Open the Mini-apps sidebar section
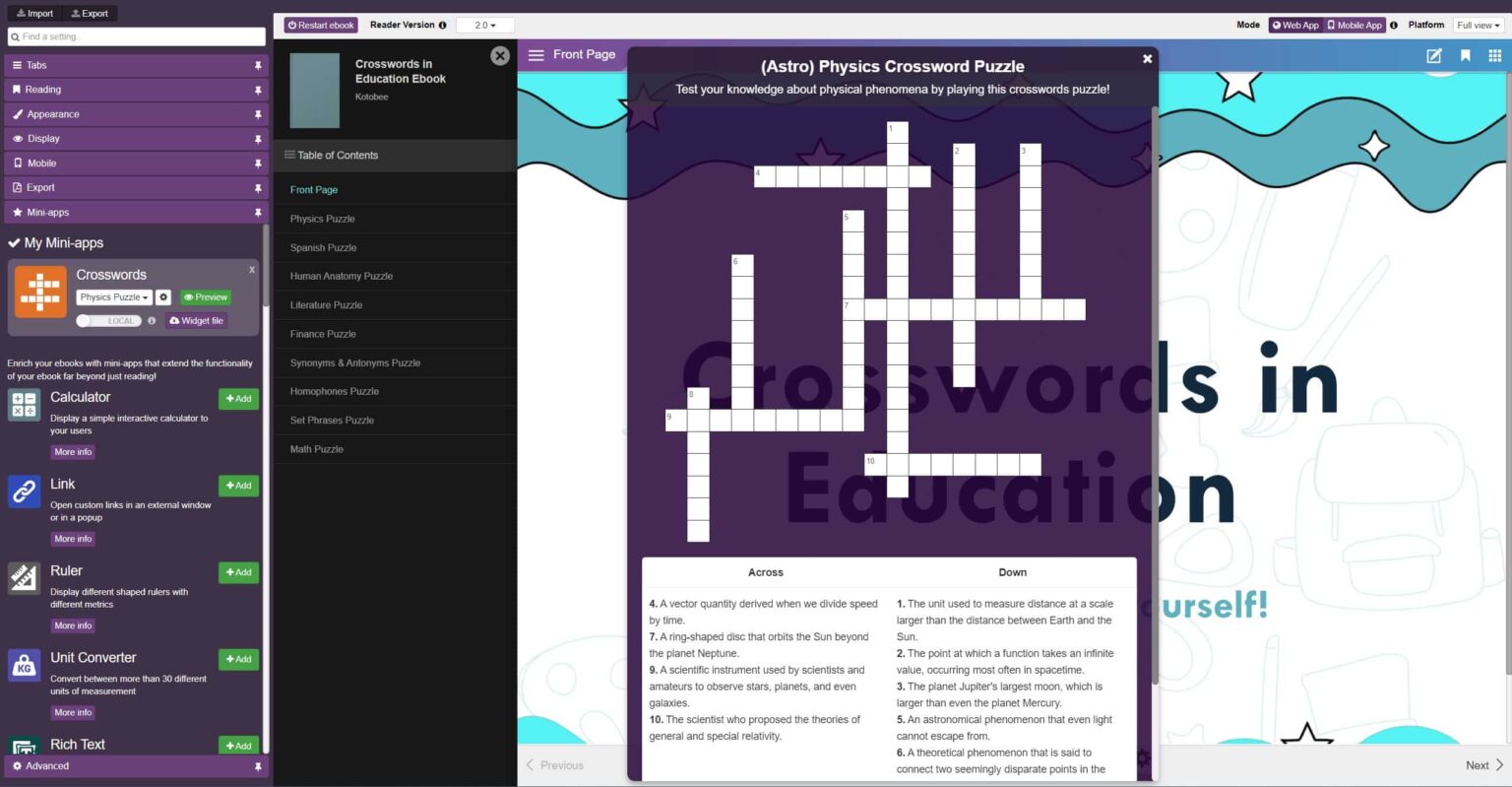 click(x=46, y=212)
